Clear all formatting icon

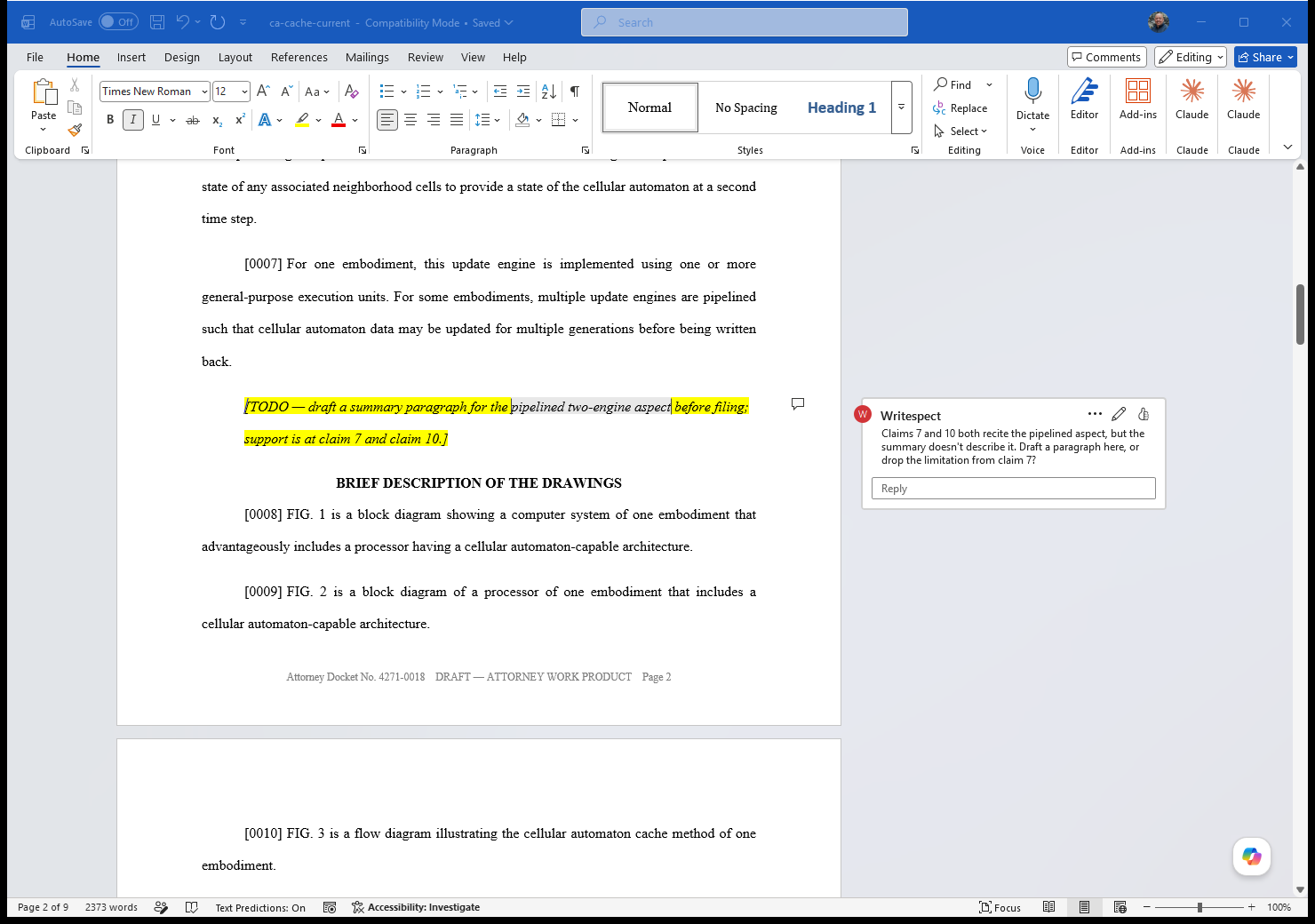point(352,92)
